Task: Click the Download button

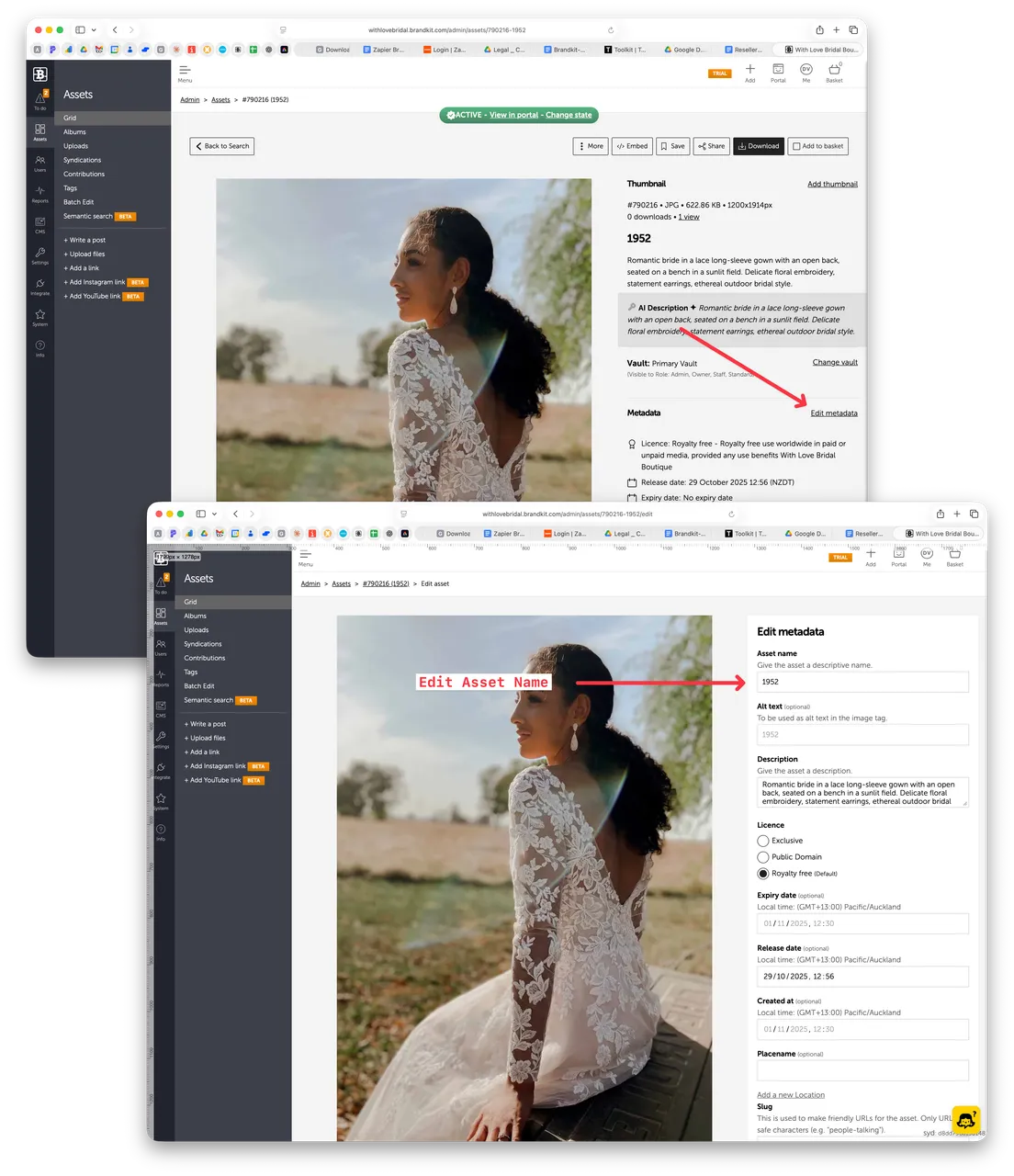Action: [x=759, y=146]
